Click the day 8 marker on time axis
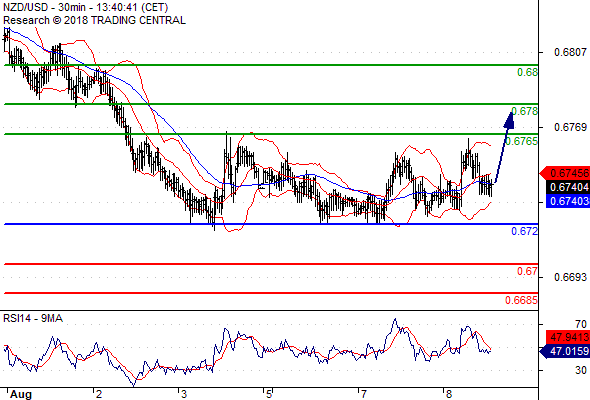Viewport: 590px width, 400px height. point(448,394)
